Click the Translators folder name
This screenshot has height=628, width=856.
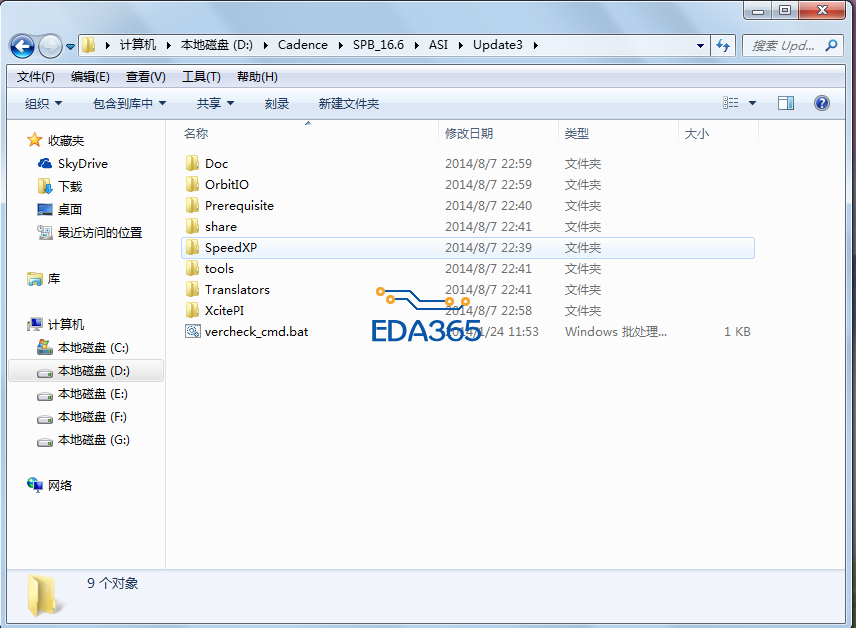[237, 289]
